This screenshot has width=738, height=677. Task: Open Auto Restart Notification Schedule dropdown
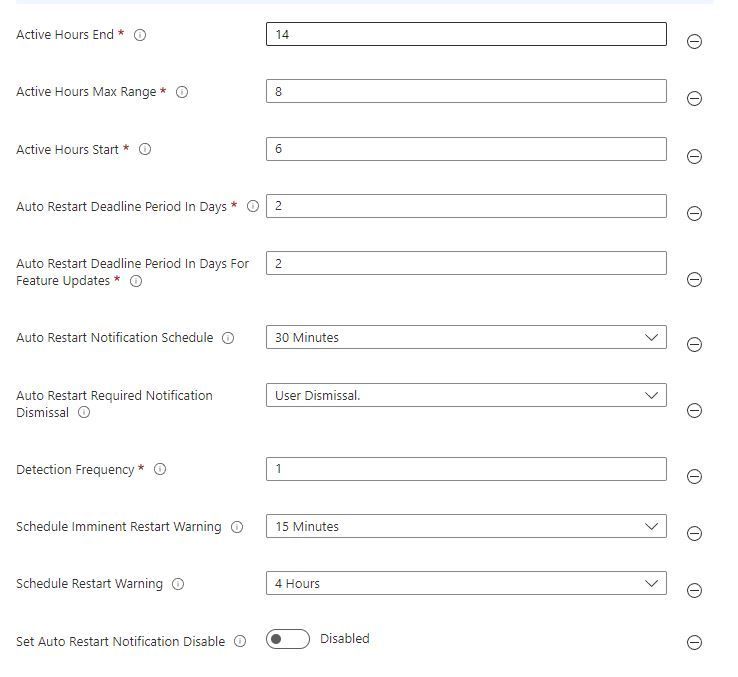click(x=466, y=338)
